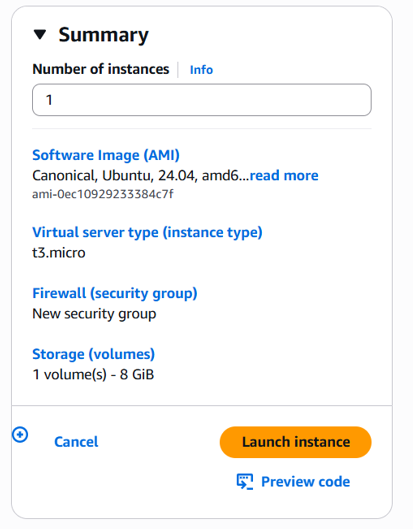Collapse the Summary section triangle
This screenshot has width=413, height=529.
[40, 34]
